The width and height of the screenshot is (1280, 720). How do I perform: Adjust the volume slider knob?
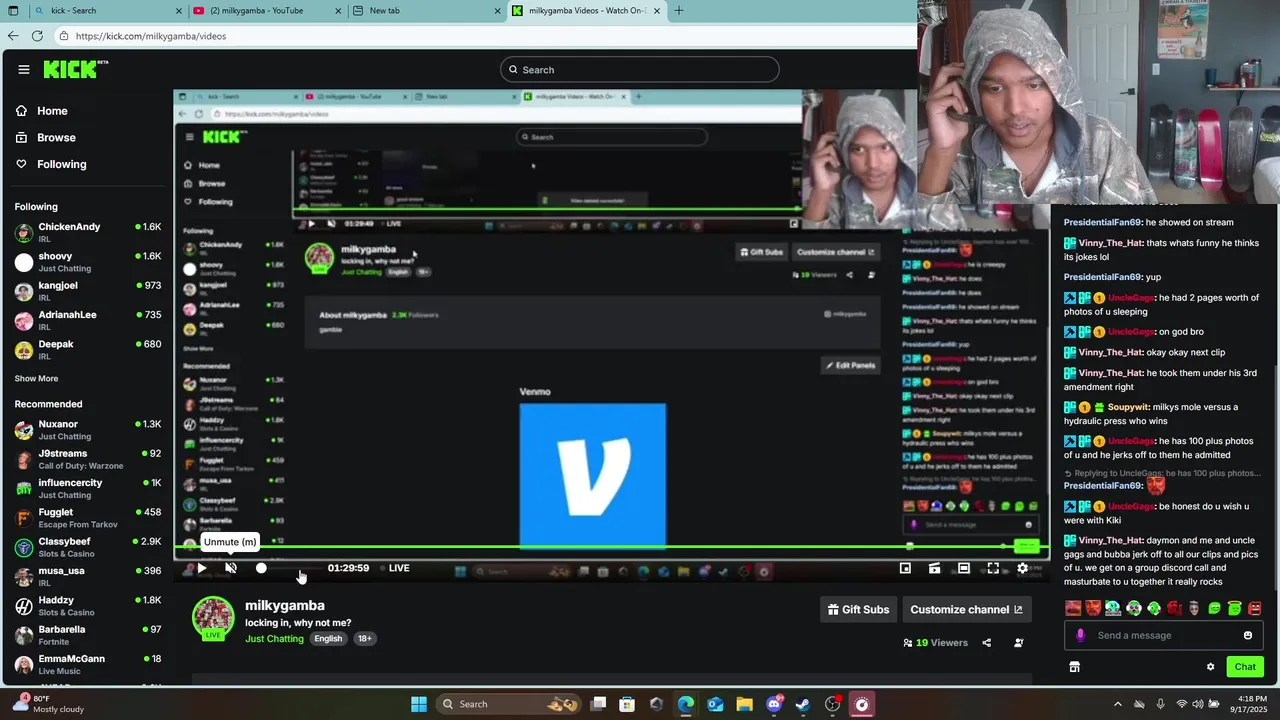pos(261,568)
